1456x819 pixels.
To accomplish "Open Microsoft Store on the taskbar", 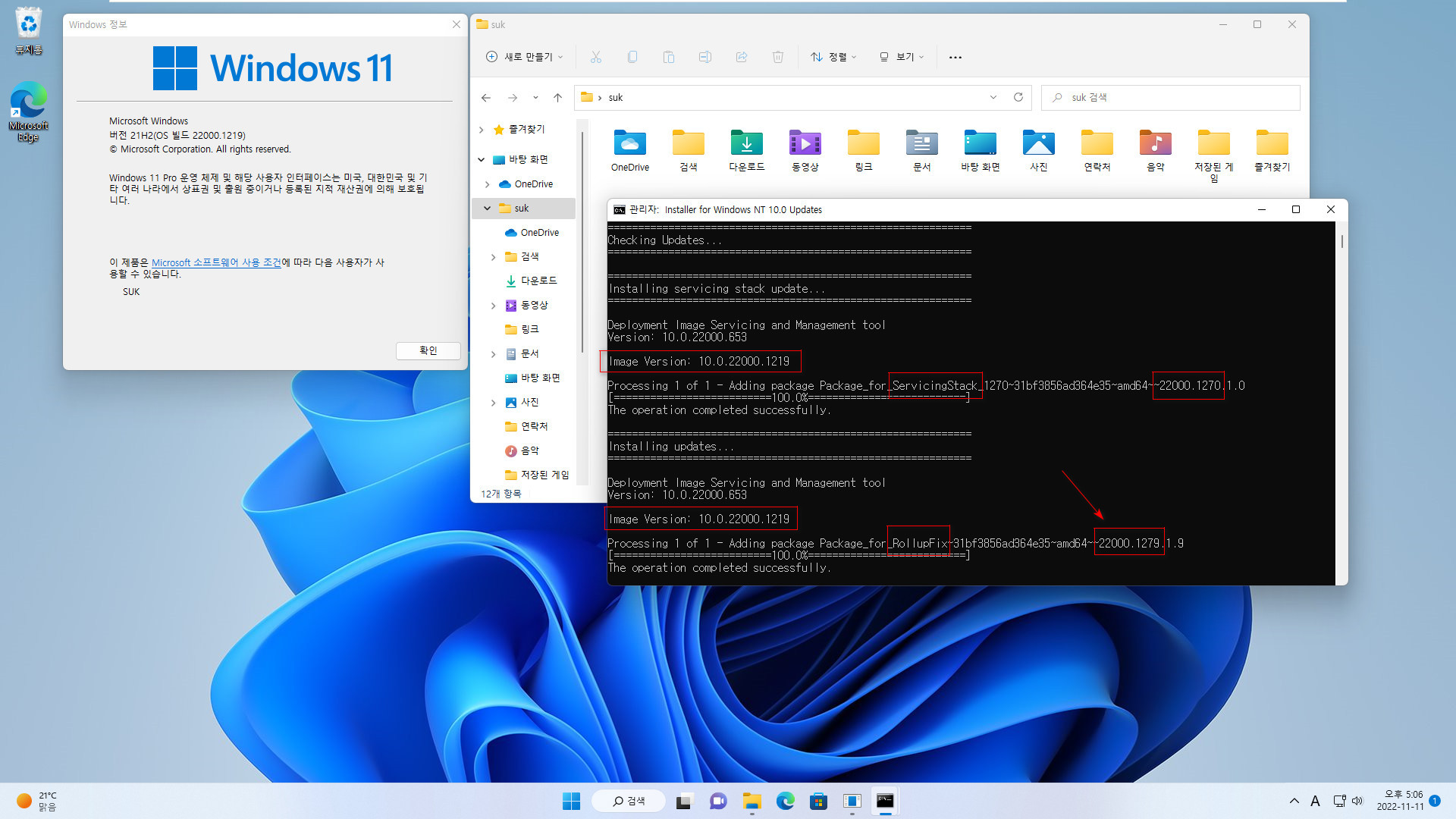I will point(818,801).
